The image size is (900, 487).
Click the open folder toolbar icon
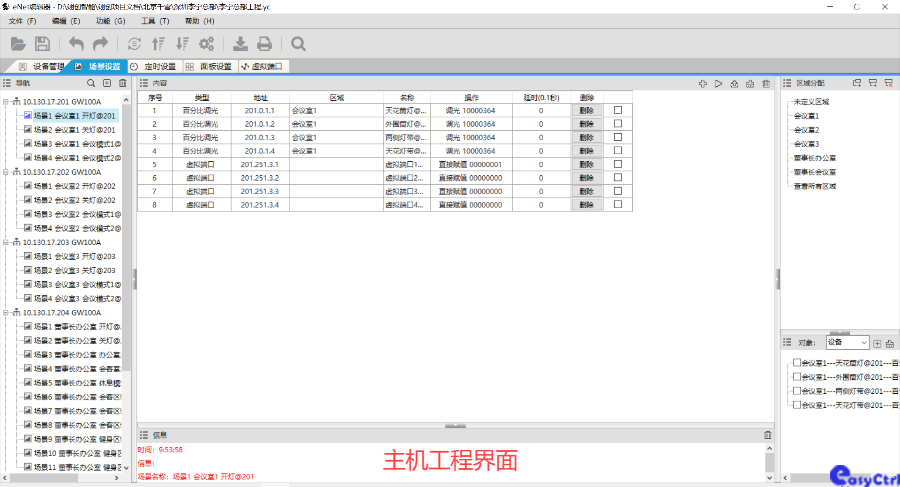[x=18, y=43]
